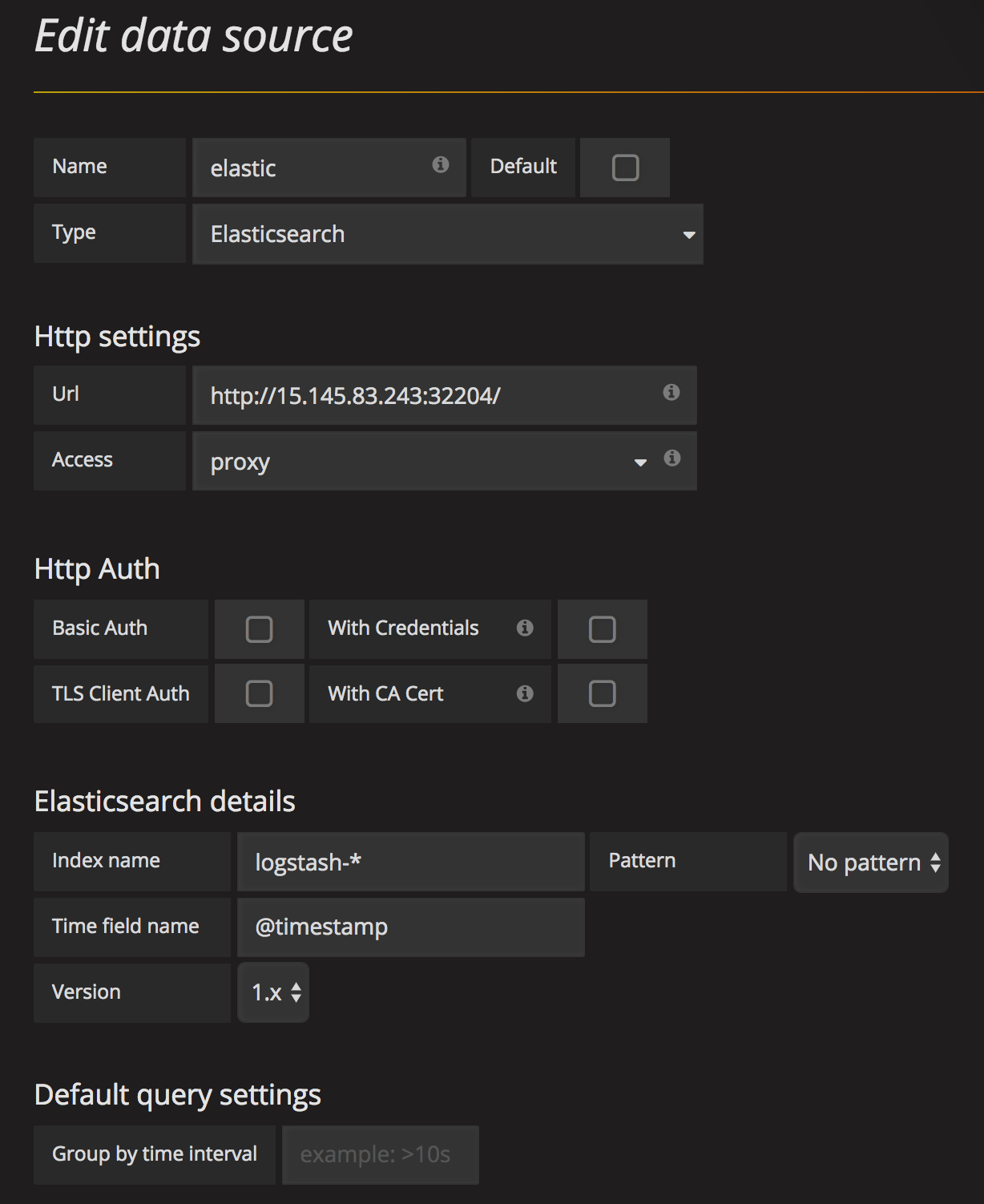Click the Basic Auth label
Image resolution: width=984 pixels, height=1204 pixels.
tap(100, 628)
